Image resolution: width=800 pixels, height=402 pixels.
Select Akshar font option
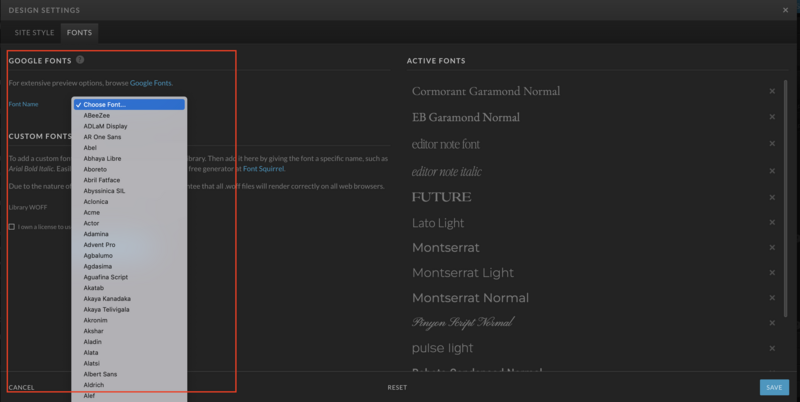pos(129,331)
